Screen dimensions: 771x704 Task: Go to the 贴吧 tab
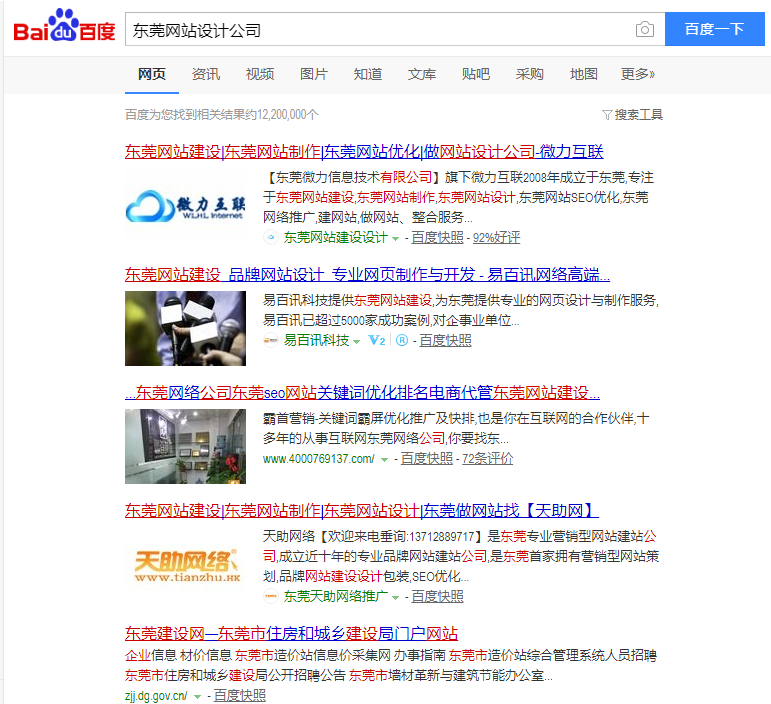[475, 74]
